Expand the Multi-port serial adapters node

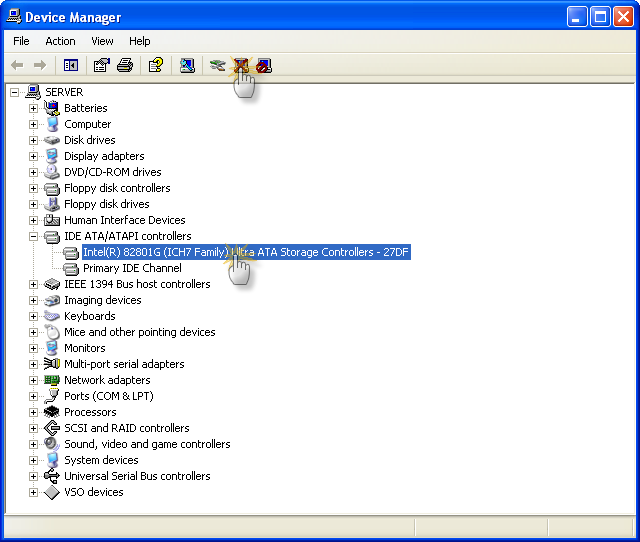tap(33, 364)
